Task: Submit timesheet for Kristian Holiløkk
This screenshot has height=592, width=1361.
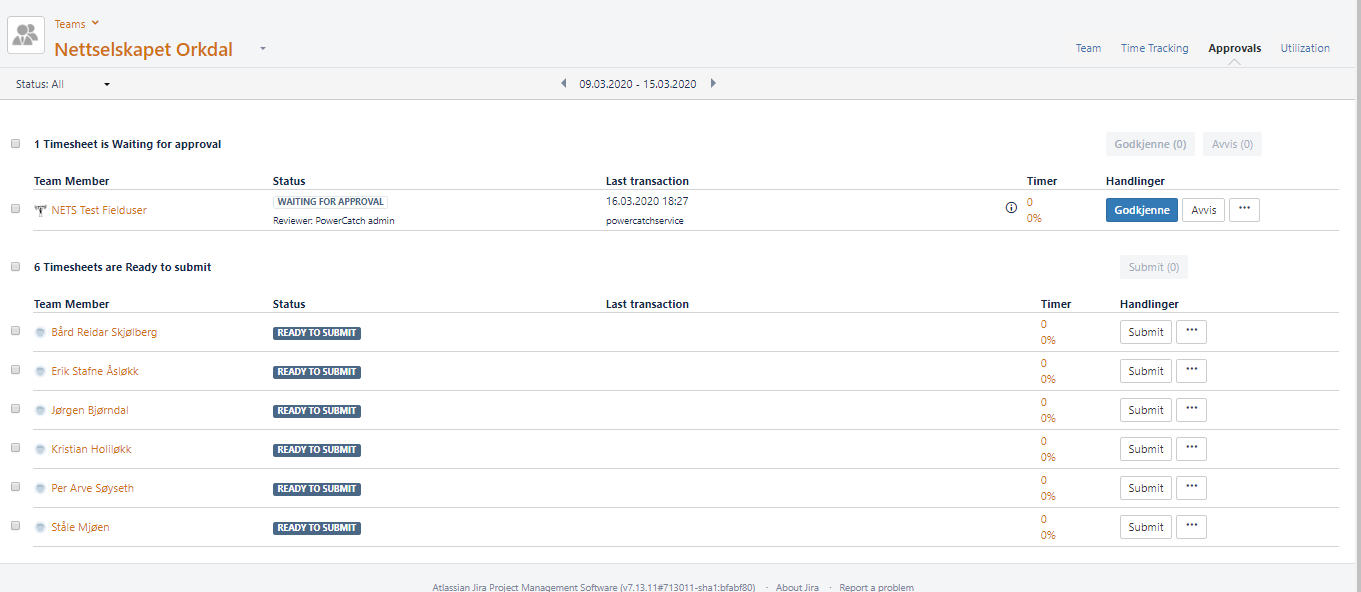Action: [1145, 449]
